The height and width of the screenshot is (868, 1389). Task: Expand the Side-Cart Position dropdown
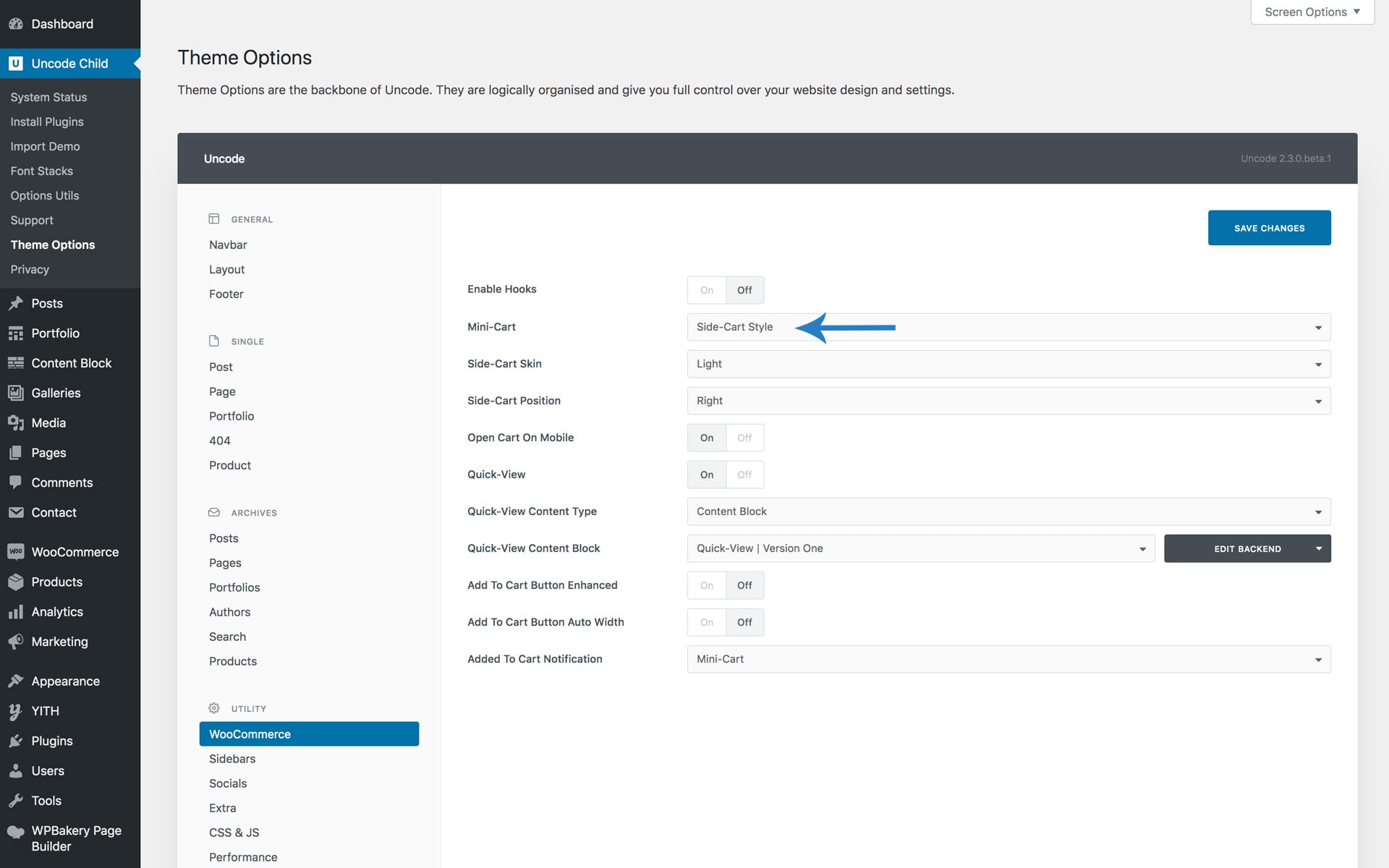tap(1008, 401)
